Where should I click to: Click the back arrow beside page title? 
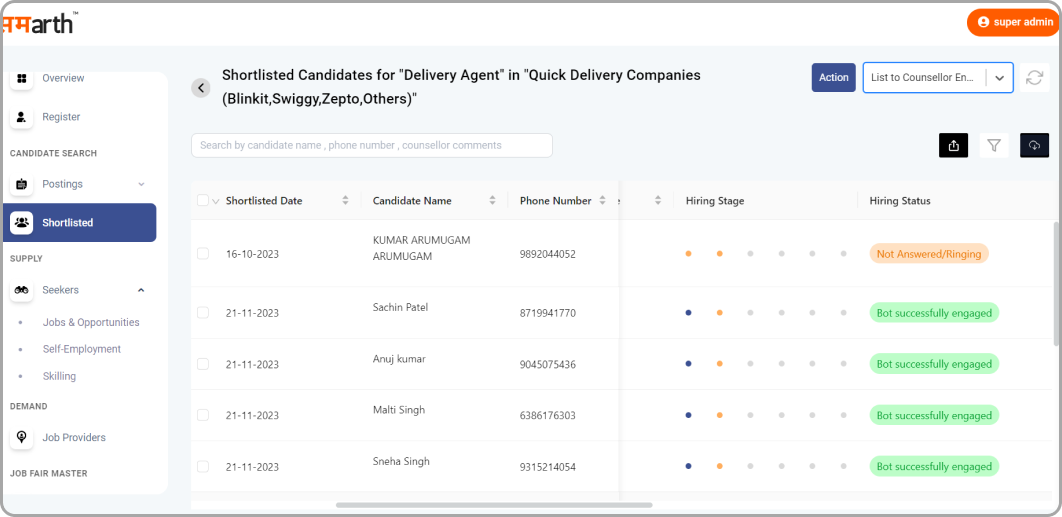pos(201,88)
